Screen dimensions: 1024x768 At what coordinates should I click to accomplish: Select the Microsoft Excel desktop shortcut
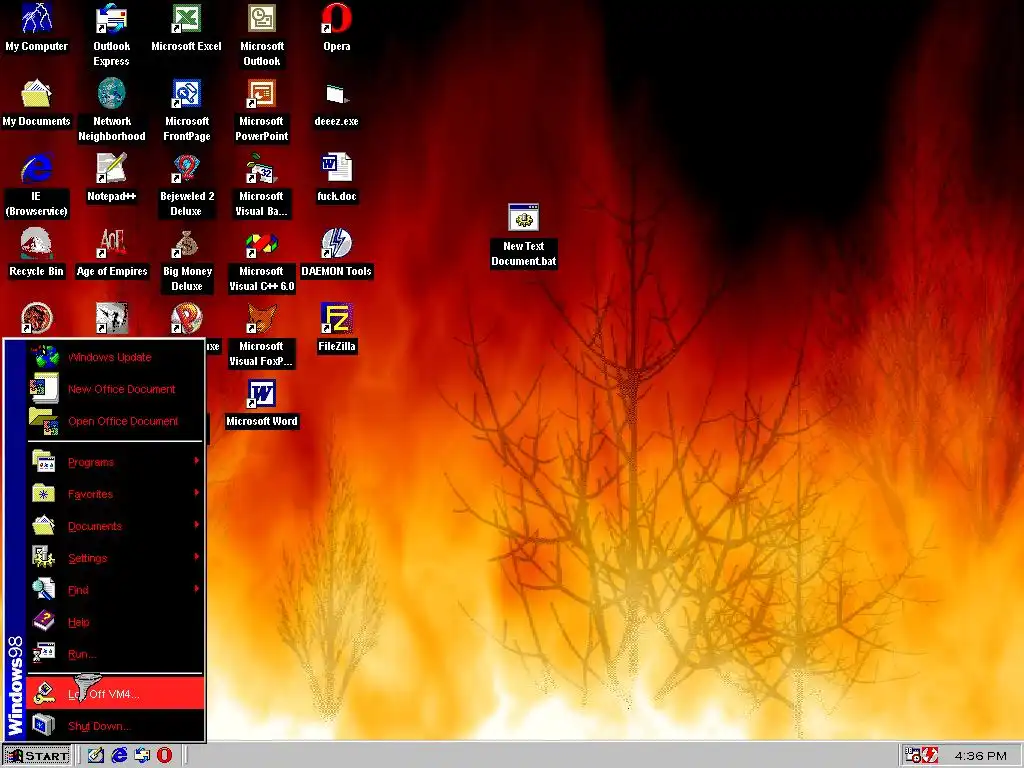(186, 27)
